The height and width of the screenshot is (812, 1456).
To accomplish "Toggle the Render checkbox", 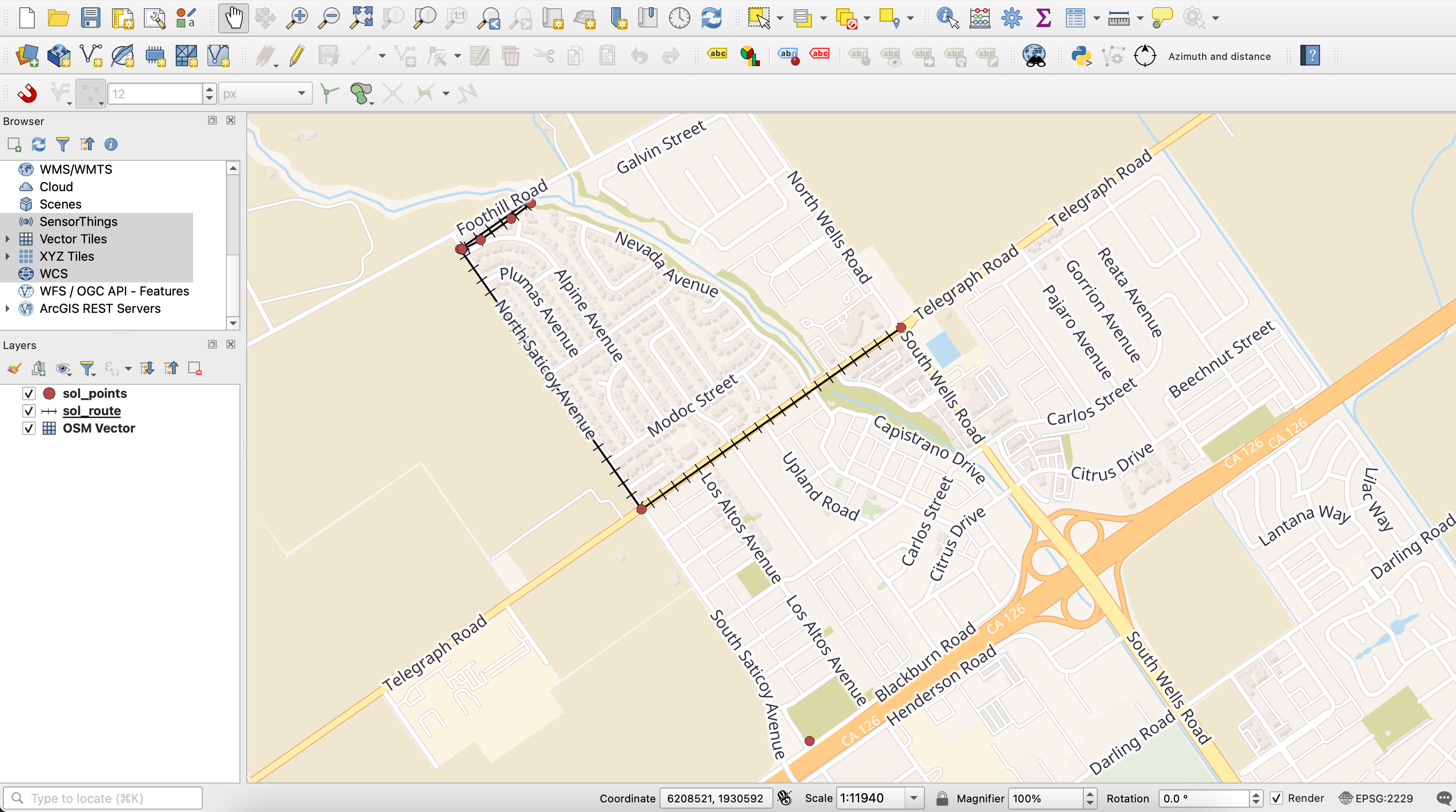I will tap(1276, 798).
